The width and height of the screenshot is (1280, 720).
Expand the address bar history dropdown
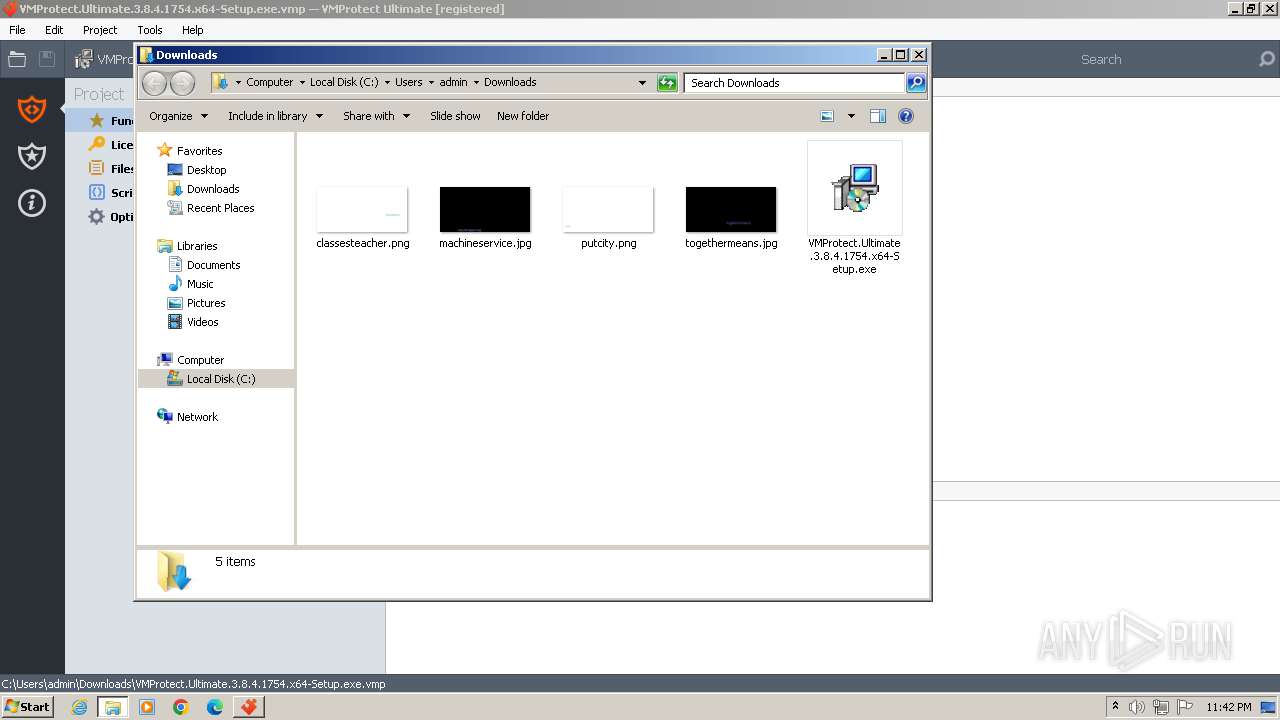642,83
